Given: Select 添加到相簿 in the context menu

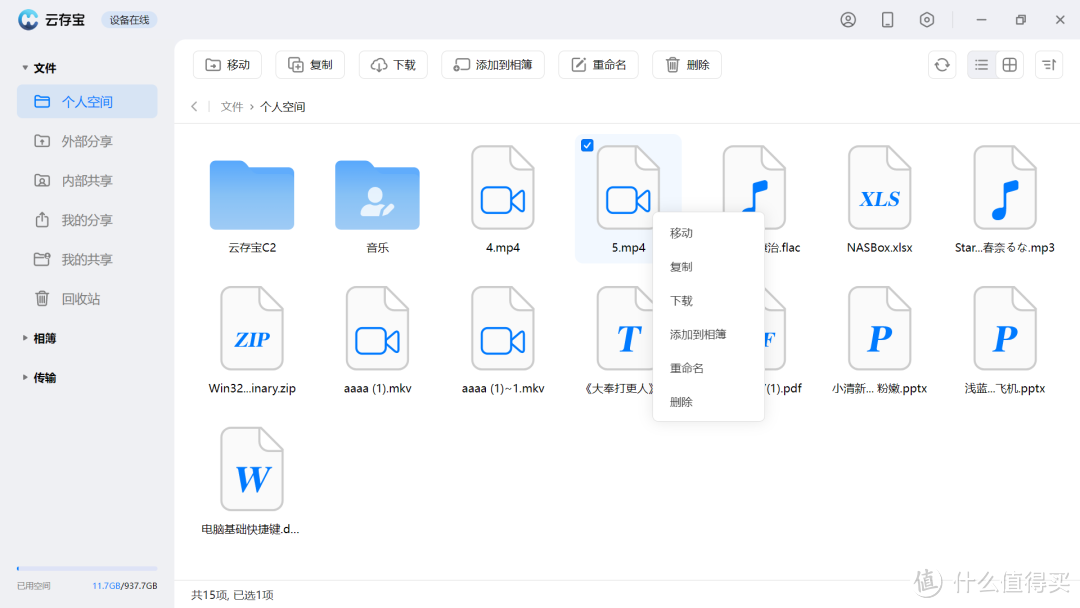Looking at the screenshot, I should 699,334.
